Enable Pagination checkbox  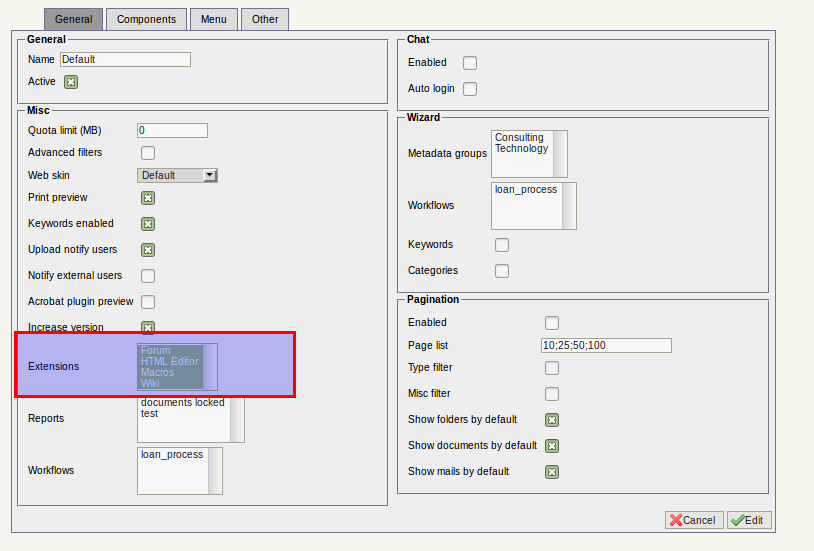pos(552,323)
